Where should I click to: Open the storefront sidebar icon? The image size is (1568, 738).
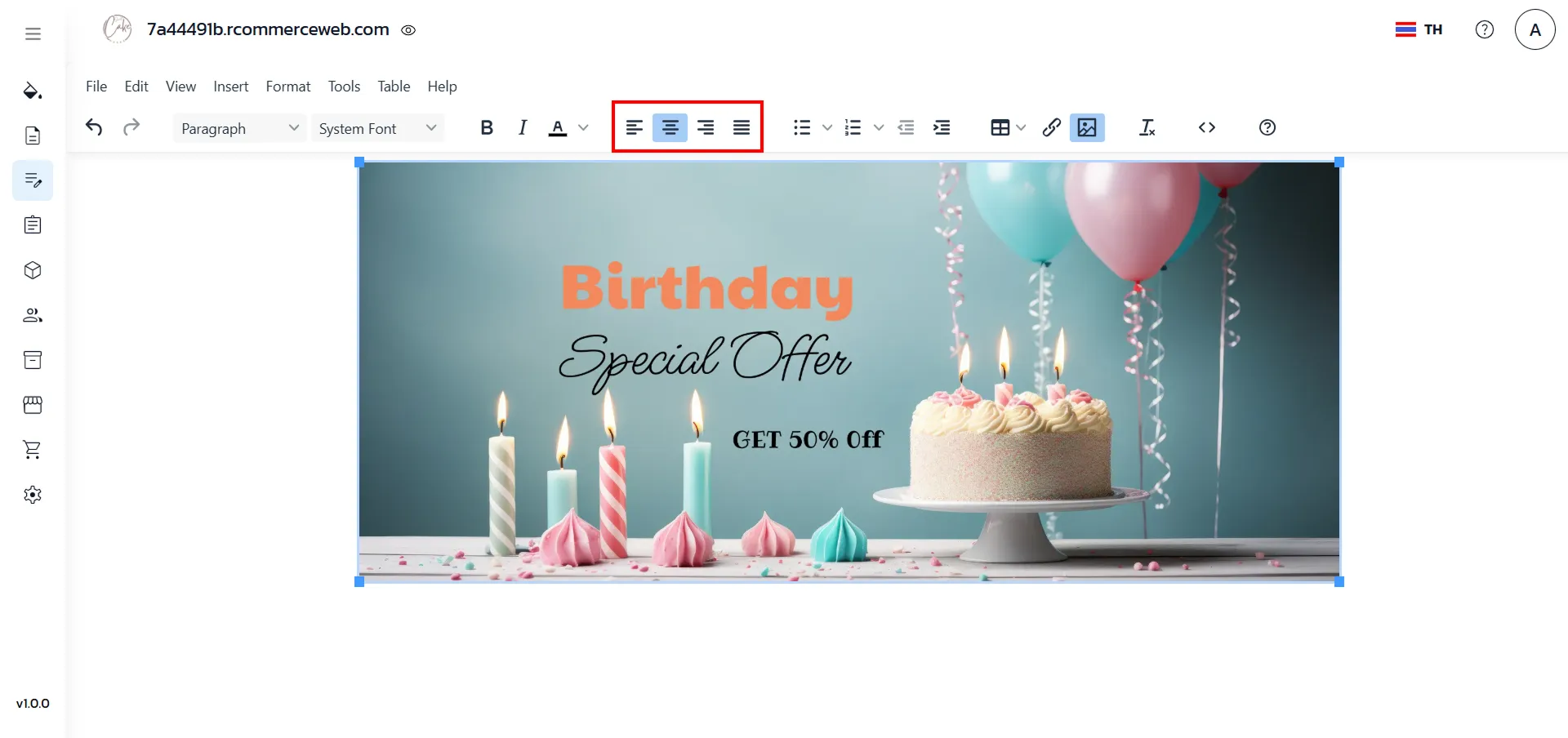point(33,405)
